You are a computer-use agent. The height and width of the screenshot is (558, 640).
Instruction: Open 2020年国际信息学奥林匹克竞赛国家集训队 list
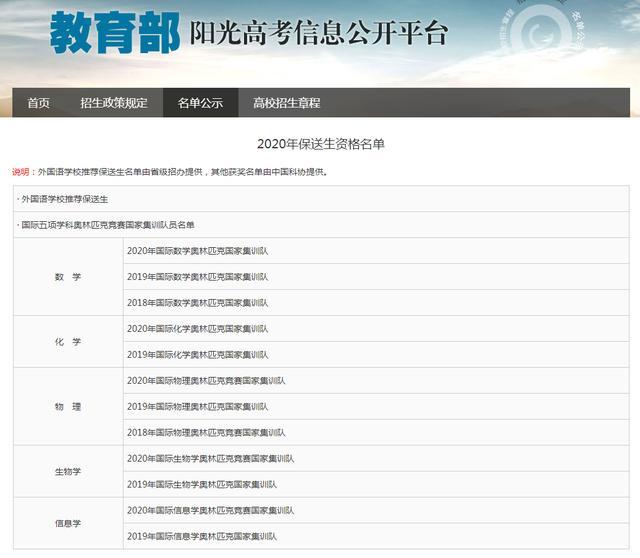[211, 510]
